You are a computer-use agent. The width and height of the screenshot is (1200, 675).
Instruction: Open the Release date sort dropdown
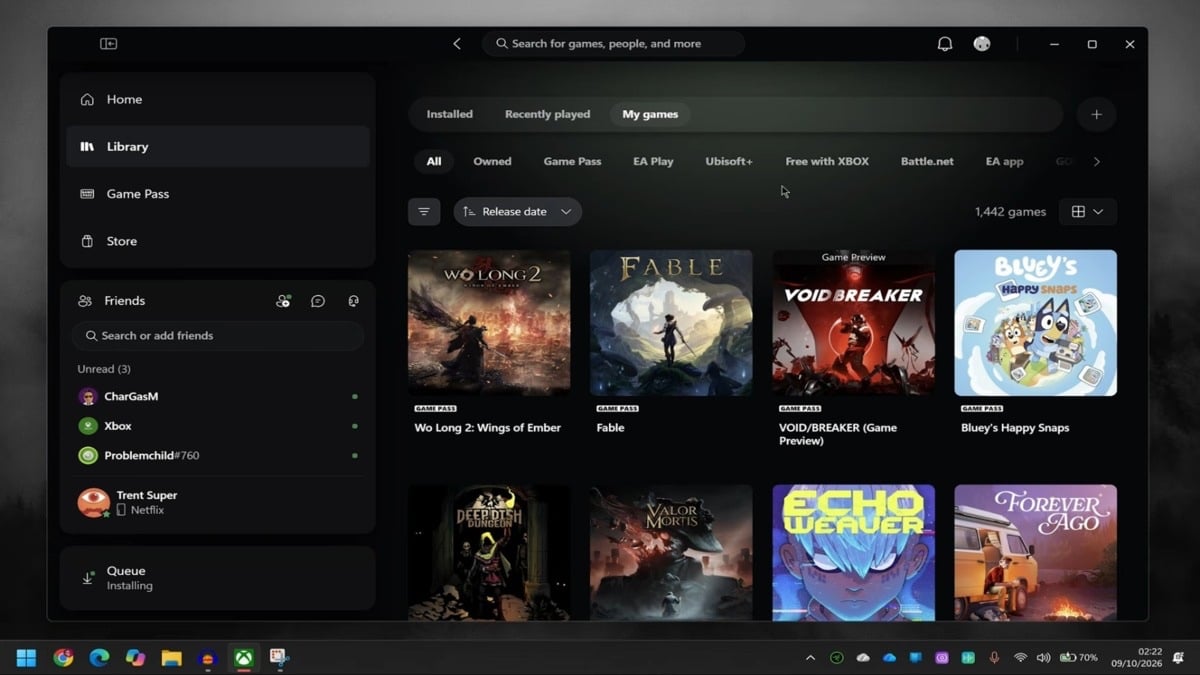pyautogui.click(x=518, y=212)
